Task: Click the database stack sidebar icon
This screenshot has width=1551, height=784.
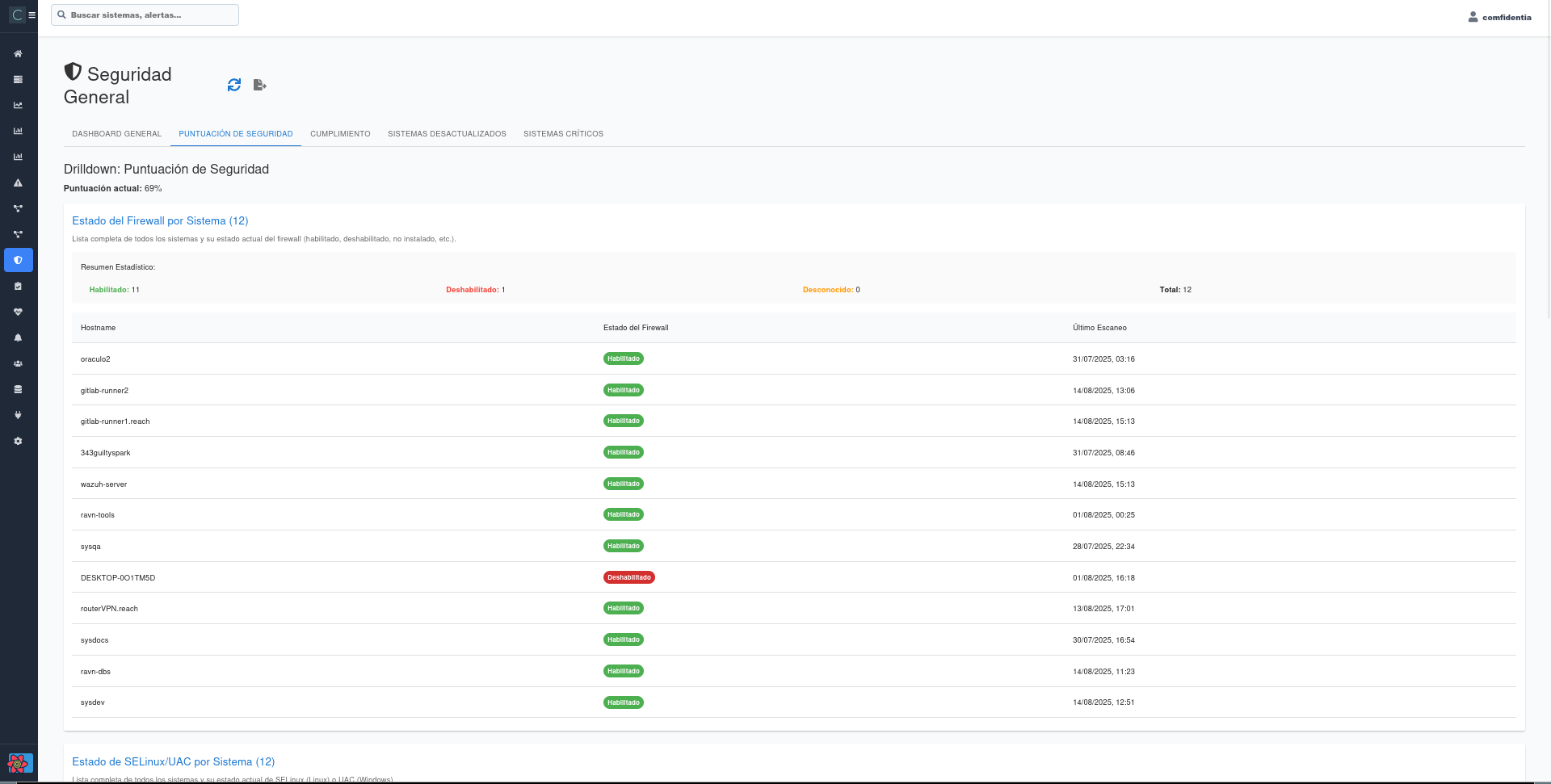Action: pos(18,389)
